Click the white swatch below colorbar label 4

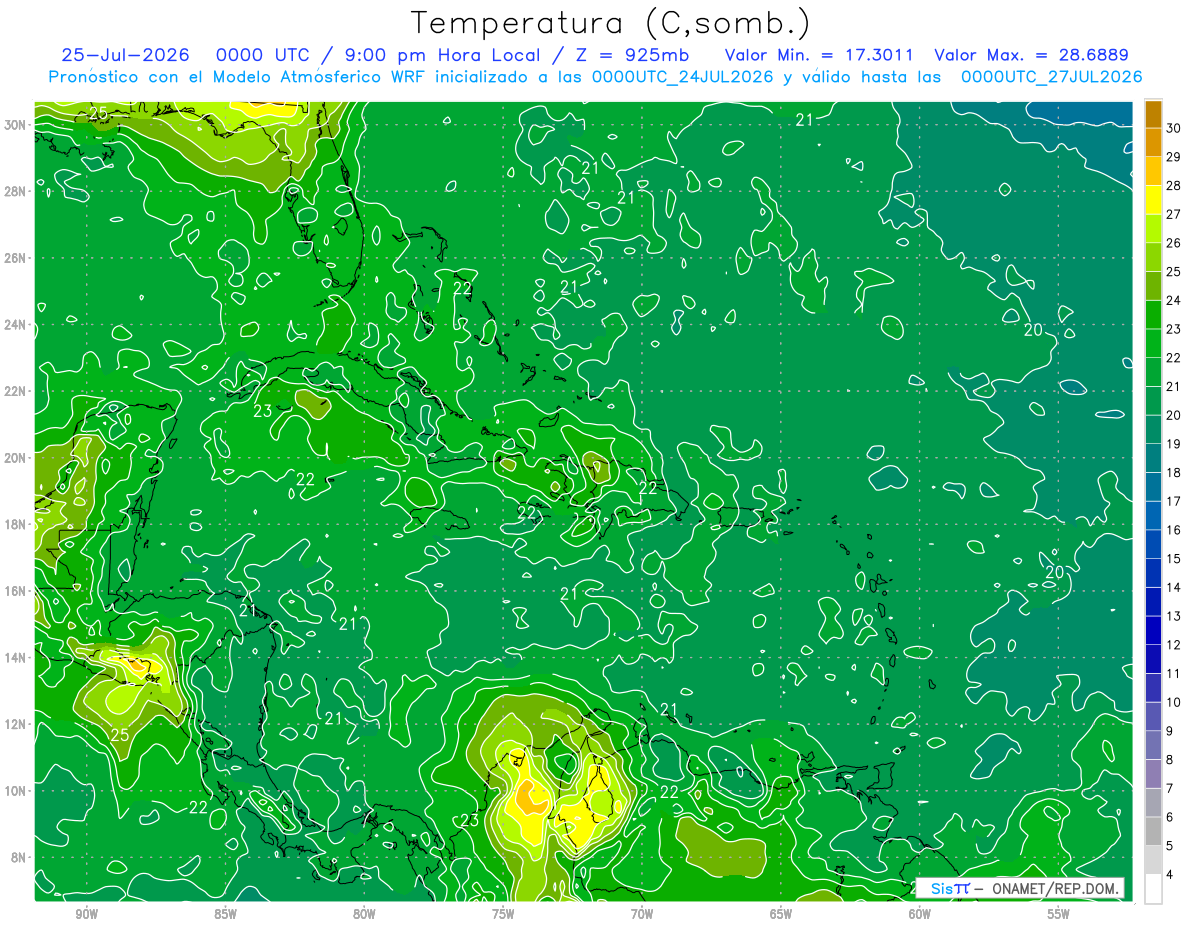(x=1153, y=889)
